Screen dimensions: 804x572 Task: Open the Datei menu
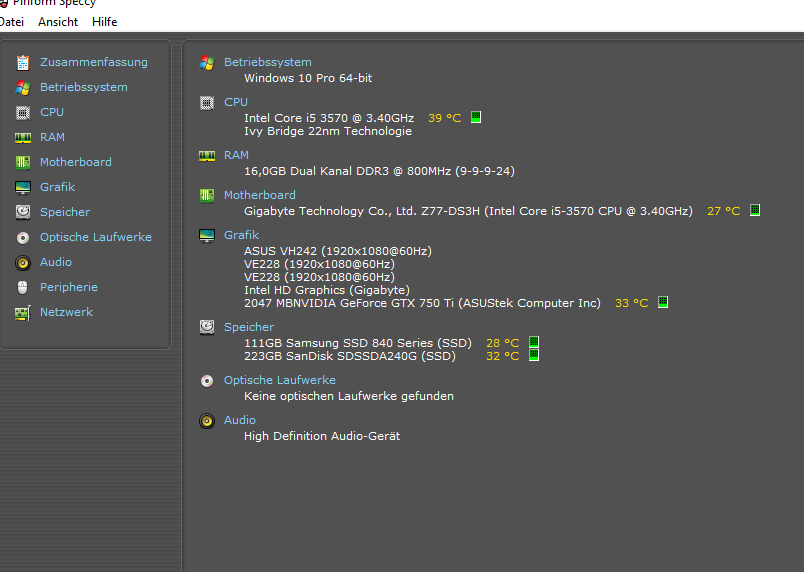[x=11, y=22]
